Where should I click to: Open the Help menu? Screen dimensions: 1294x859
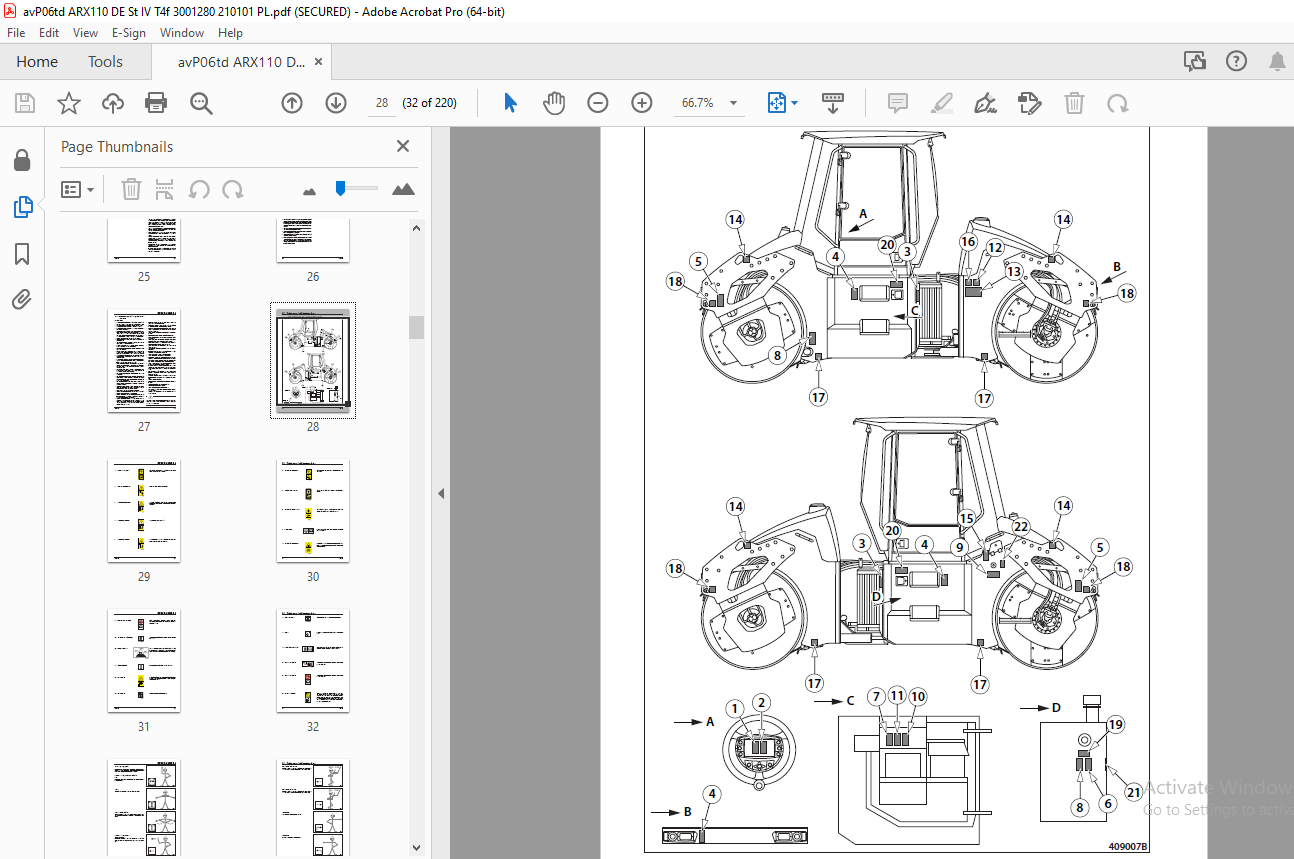[x=230, y=33]
